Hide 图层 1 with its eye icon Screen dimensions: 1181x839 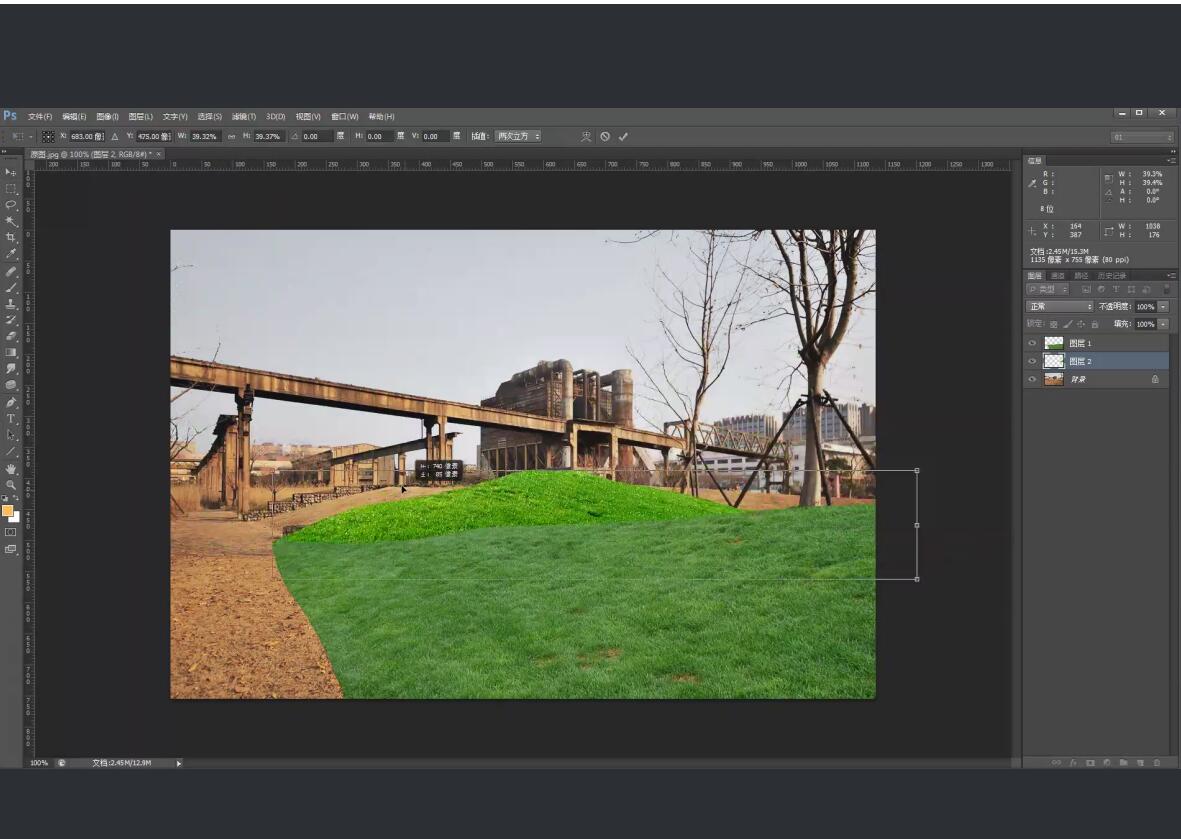1032,343
